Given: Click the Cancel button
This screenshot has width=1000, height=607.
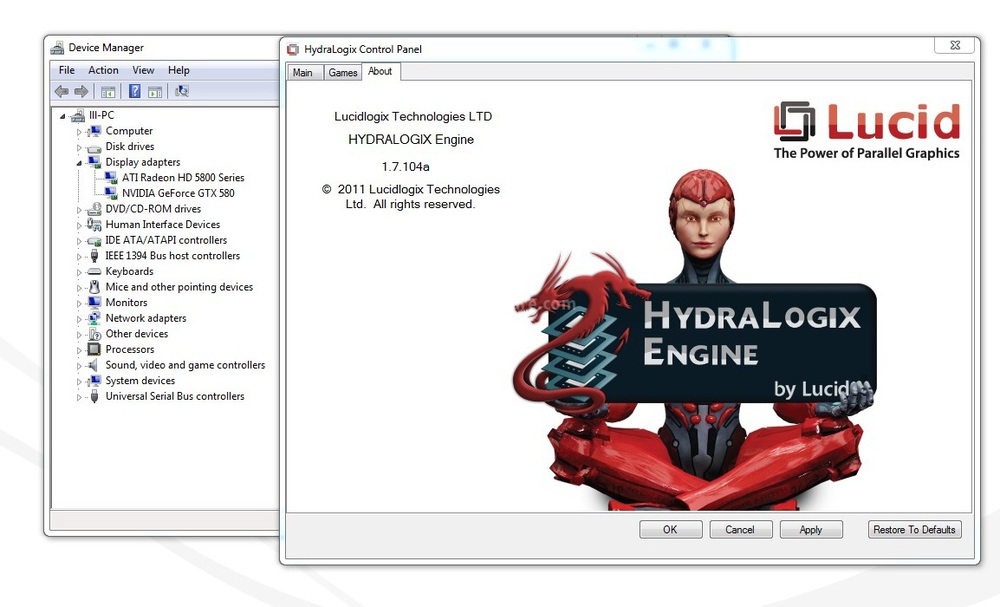Looking at the screenshot, I should pos(740,529).
